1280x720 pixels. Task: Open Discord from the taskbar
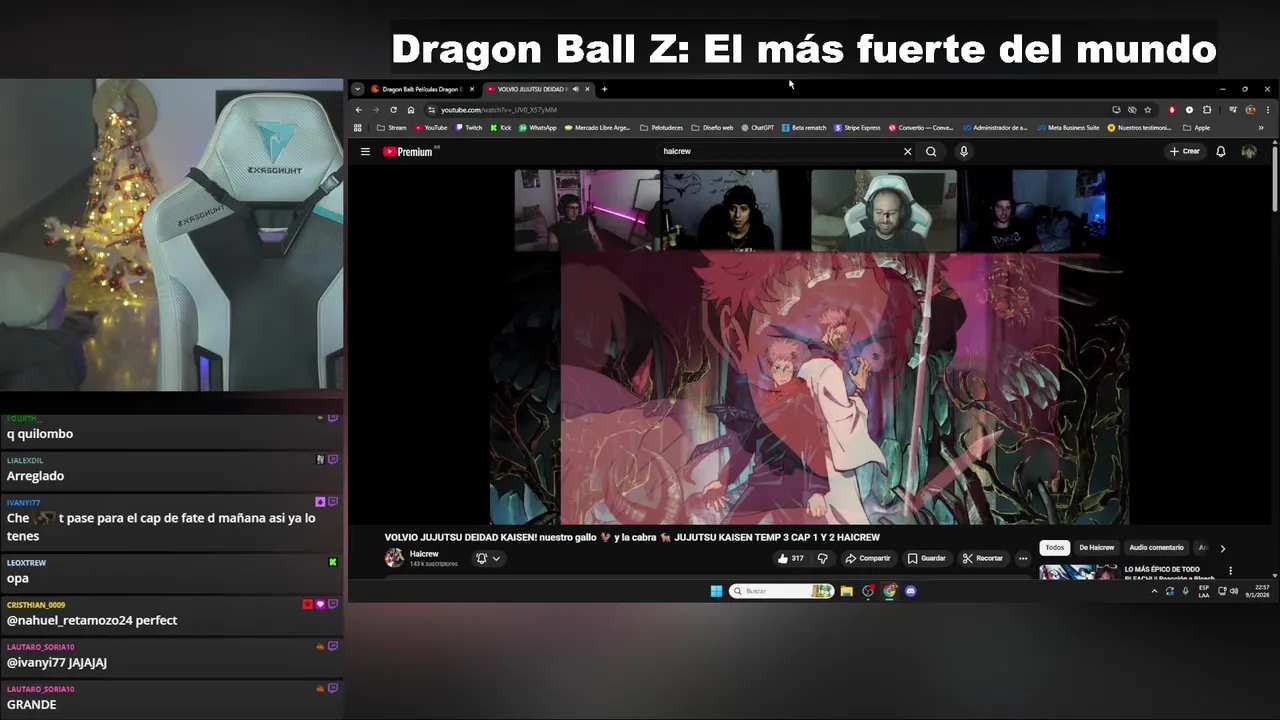click(x=910, y=591)
